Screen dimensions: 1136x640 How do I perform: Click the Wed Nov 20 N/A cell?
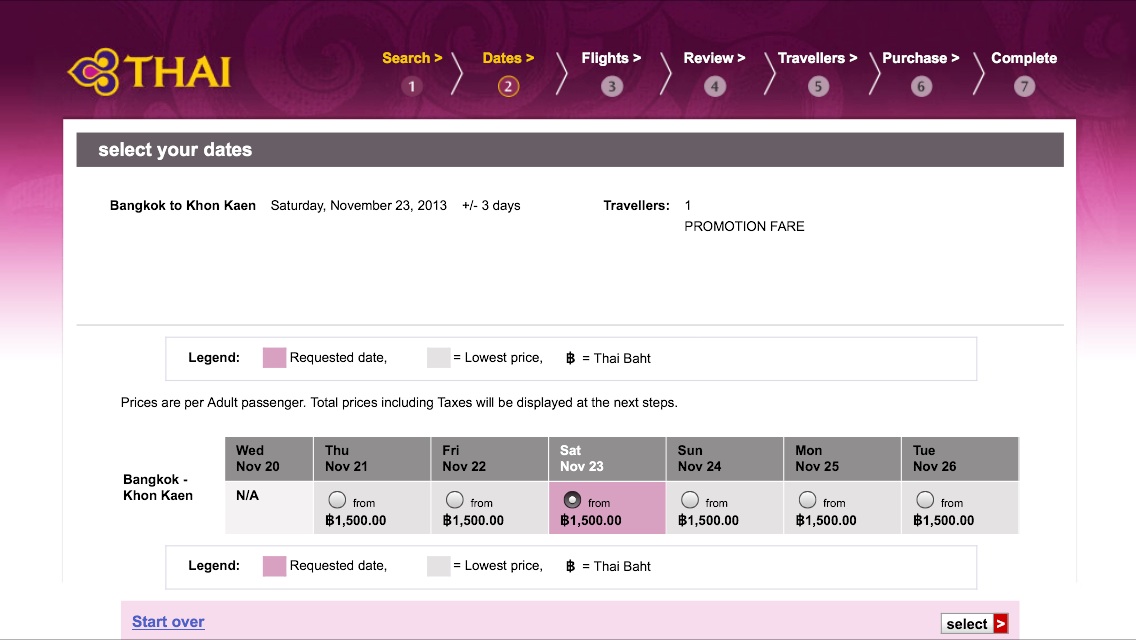click(268, 508)
